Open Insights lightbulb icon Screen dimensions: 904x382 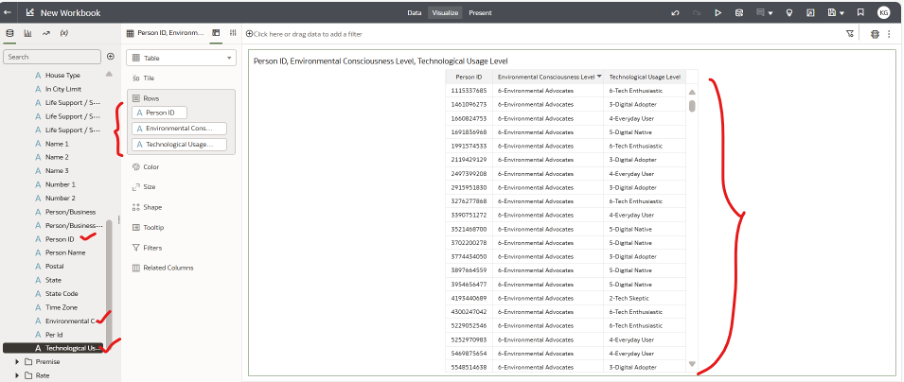click(x=789, y=13)
